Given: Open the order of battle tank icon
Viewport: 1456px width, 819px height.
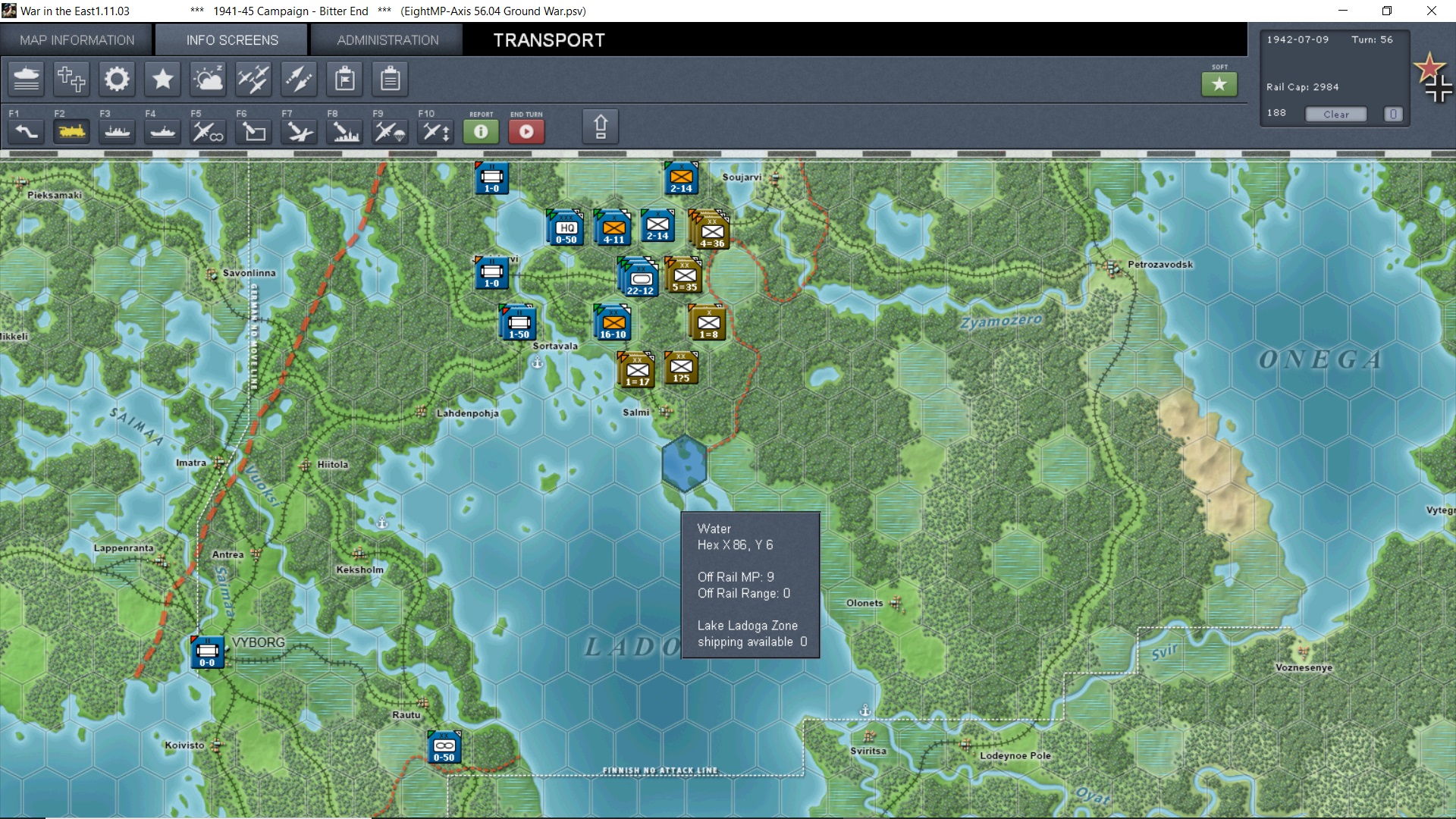Looking at the screenshot, I should click(27, 79).
